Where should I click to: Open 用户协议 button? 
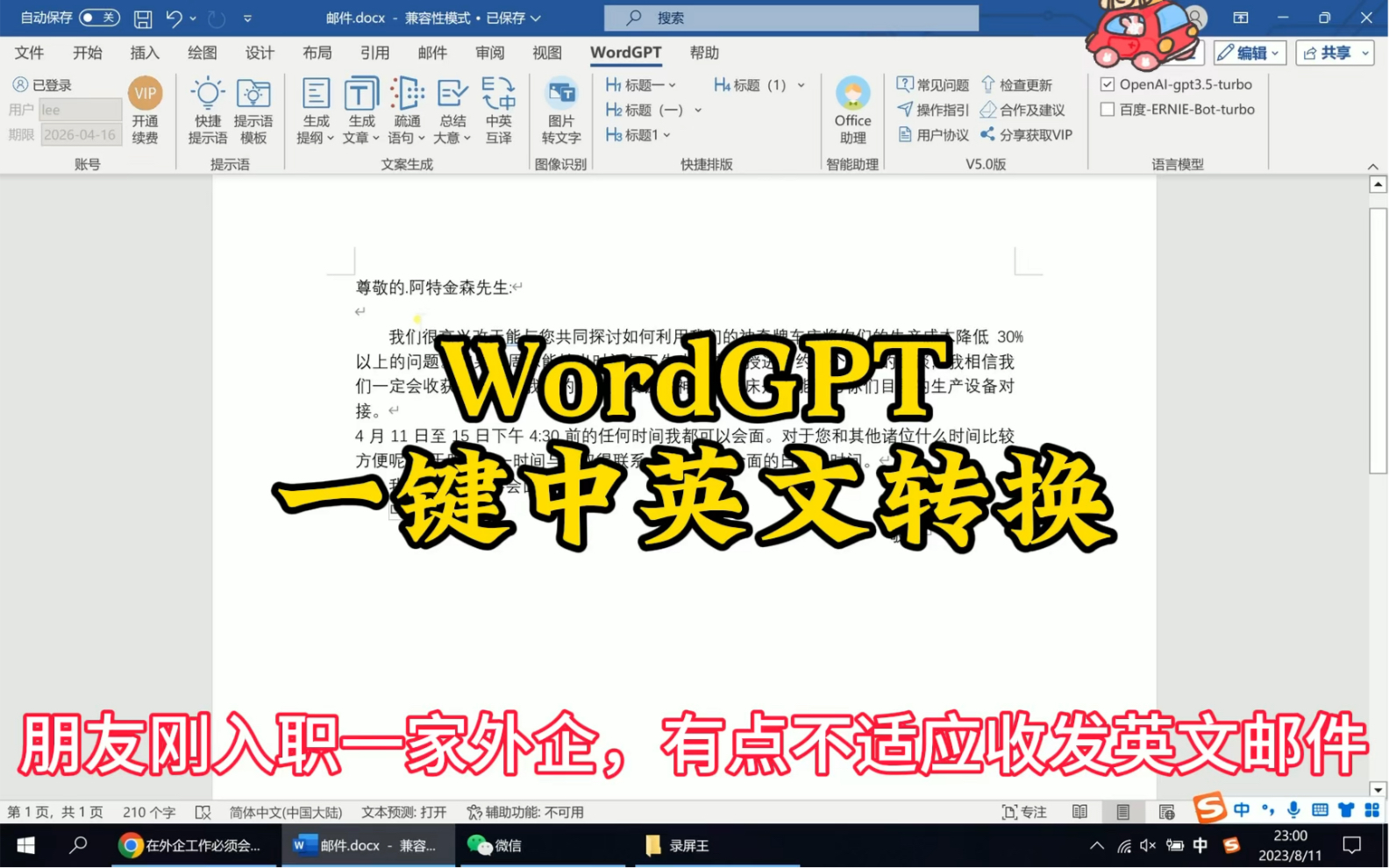click(932, 135)
